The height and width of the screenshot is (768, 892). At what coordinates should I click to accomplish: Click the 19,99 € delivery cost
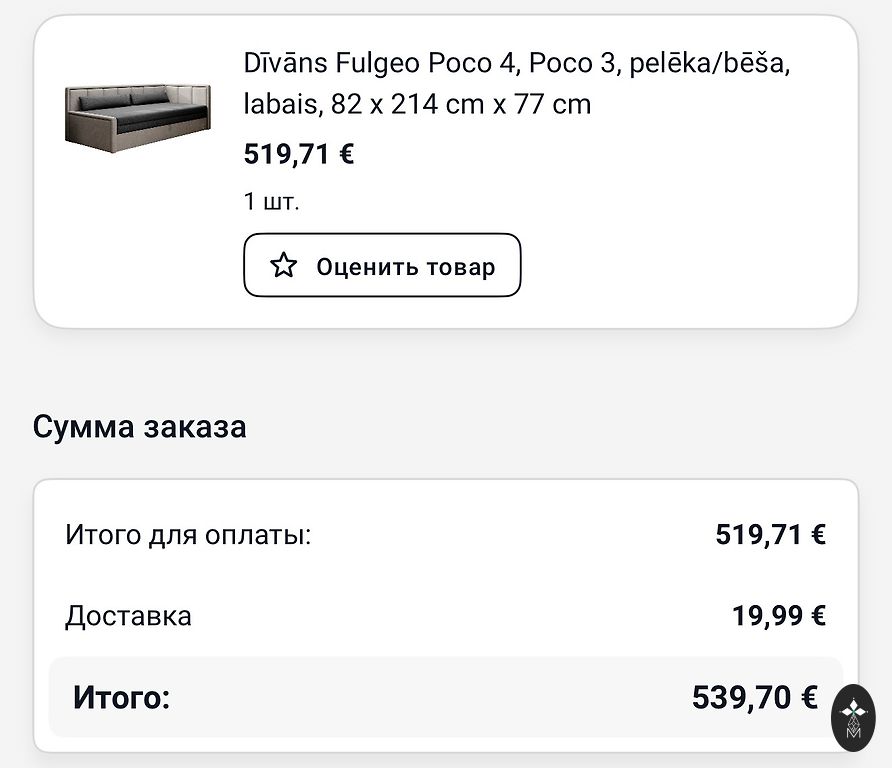click(x=778, y=616)
